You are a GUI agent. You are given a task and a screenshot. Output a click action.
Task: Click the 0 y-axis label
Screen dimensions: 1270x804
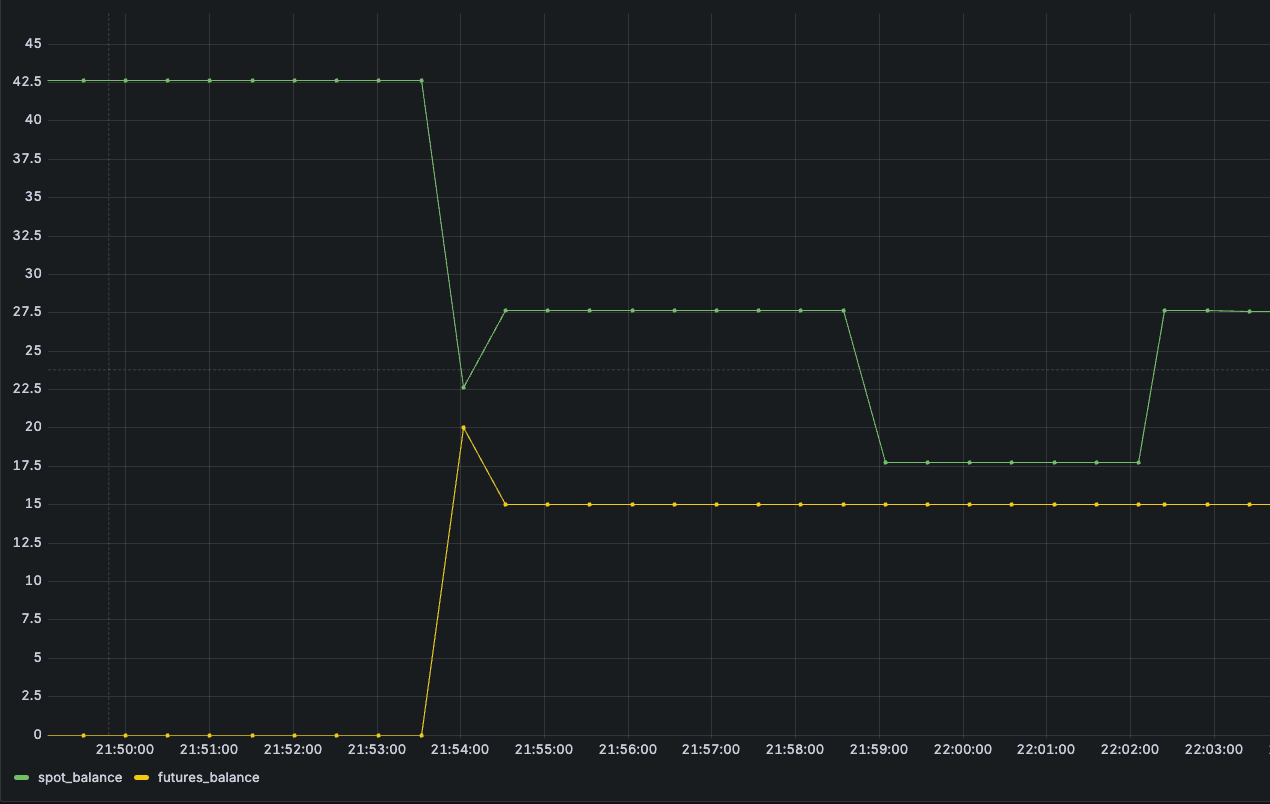(37, 735)
